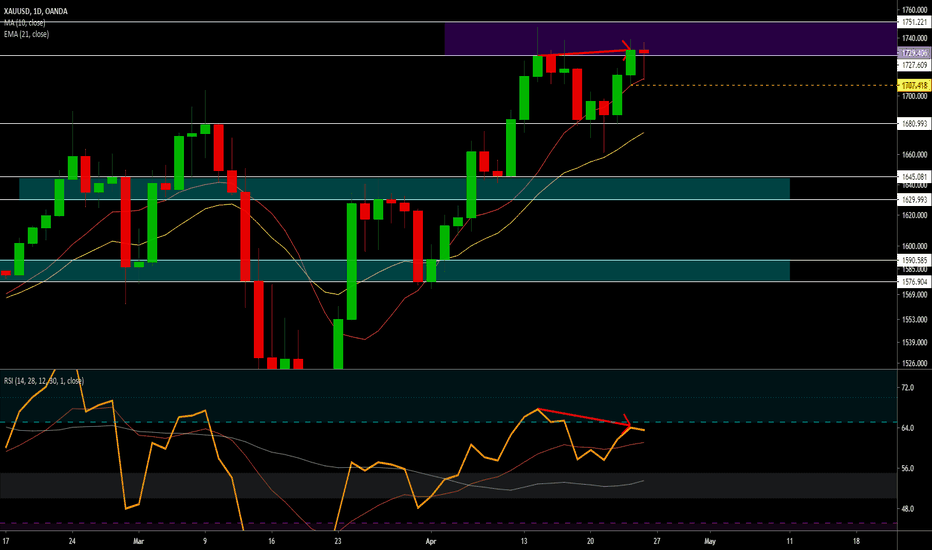This screenshot has height=550, width=932.
Task: Select the 1620.000 price axis label
Action: (914, 215)
